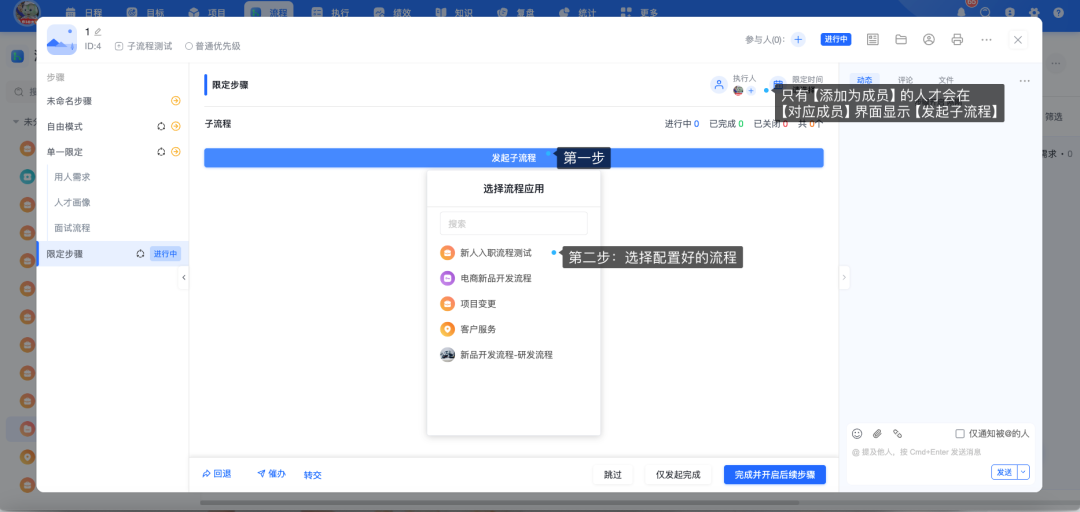Image resolution: width=1080 pixels, height=512 pixels.
Task: Click the sub-process icon on 自由模式
Action: point(161,126)
